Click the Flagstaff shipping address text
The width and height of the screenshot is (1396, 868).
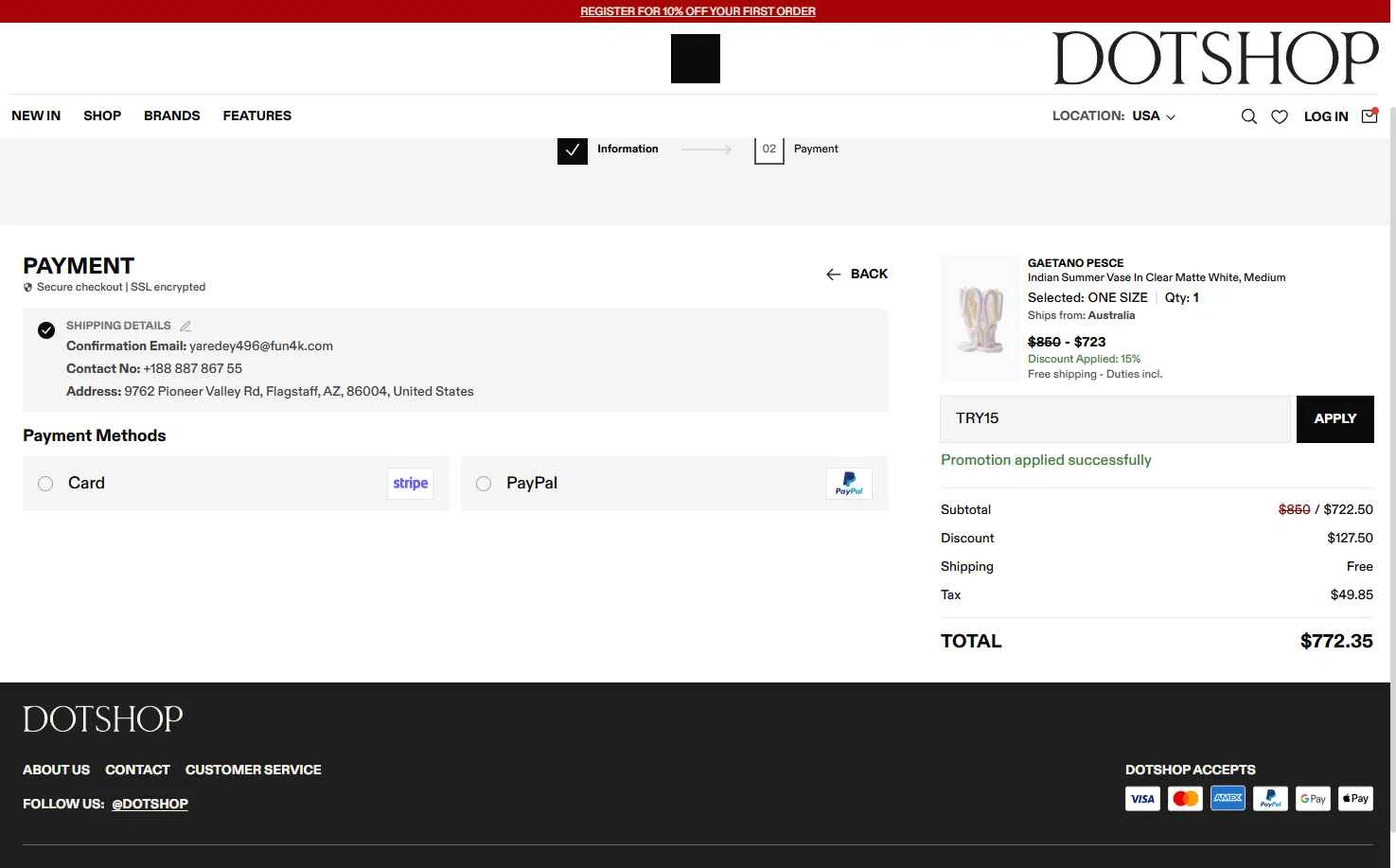(x=299, y=391)
